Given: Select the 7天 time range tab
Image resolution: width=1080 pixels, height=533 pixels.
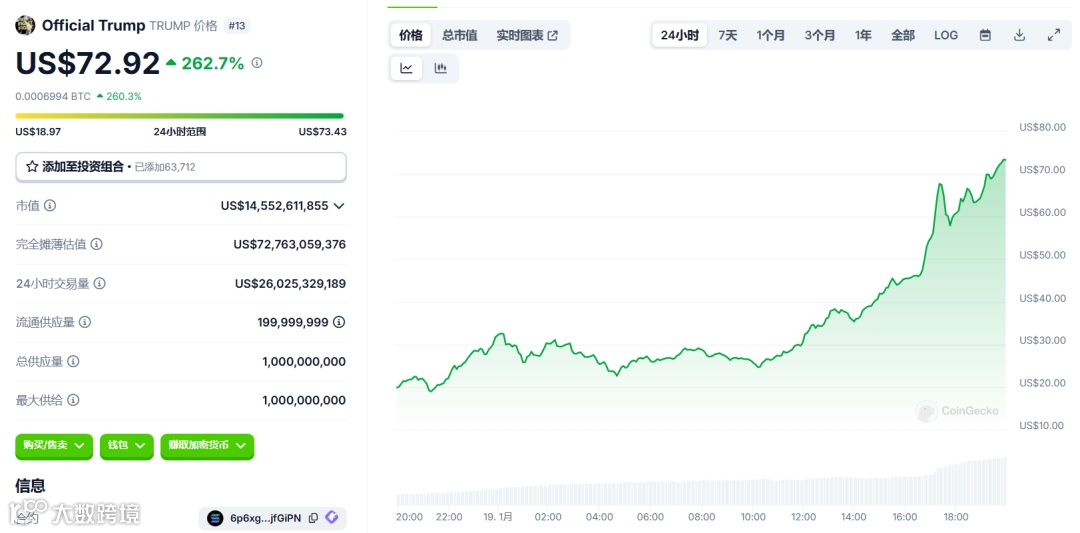Looking at the screenshot, I should 727,35.
